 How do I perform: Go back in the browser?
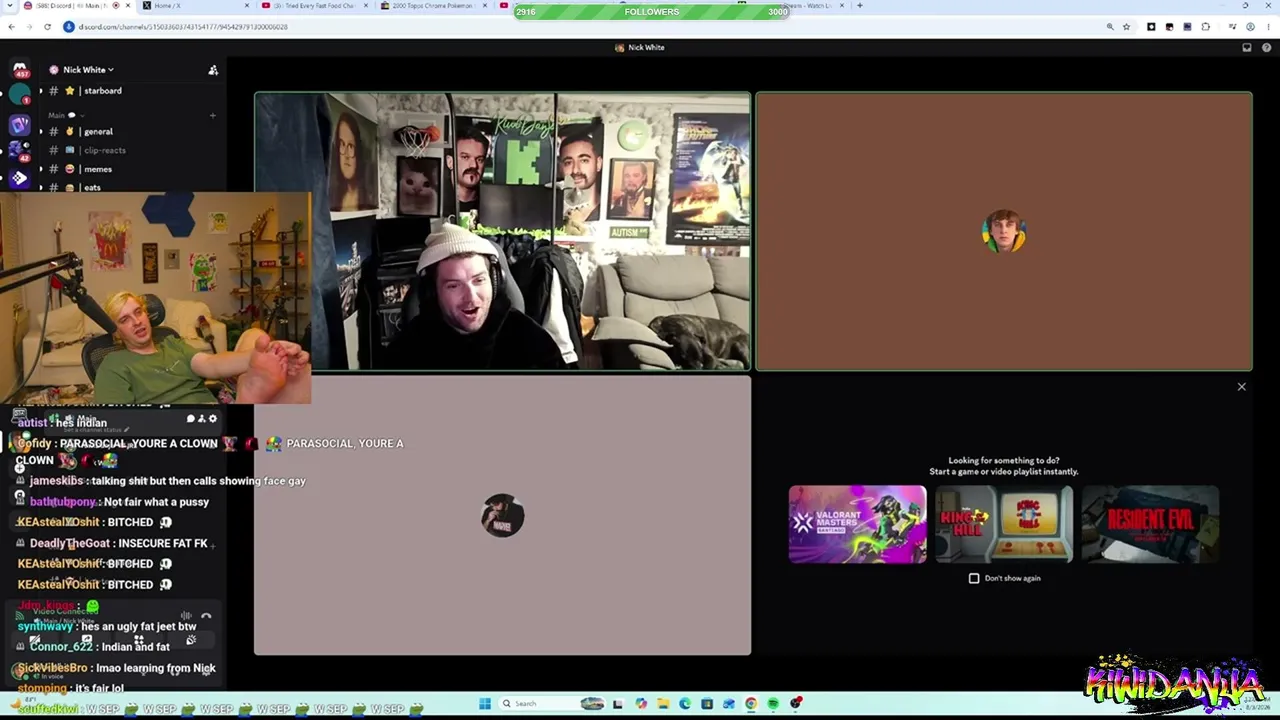click(11, 27)
